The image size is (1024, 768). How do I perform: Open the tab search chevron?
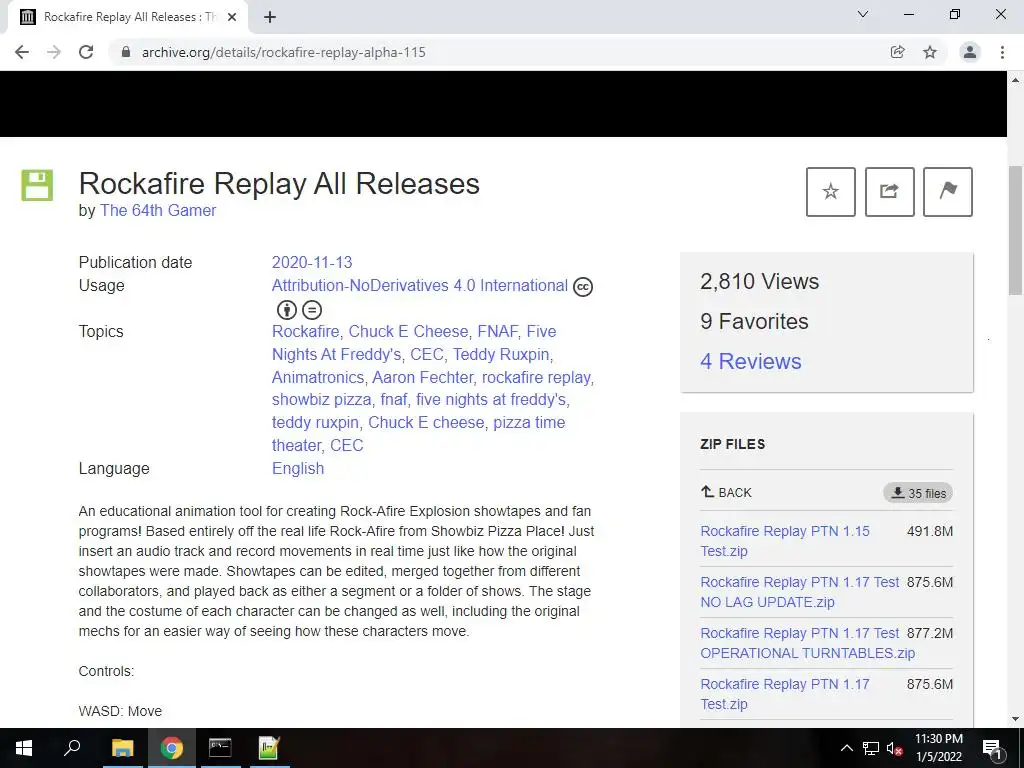(x=863, y=14)
